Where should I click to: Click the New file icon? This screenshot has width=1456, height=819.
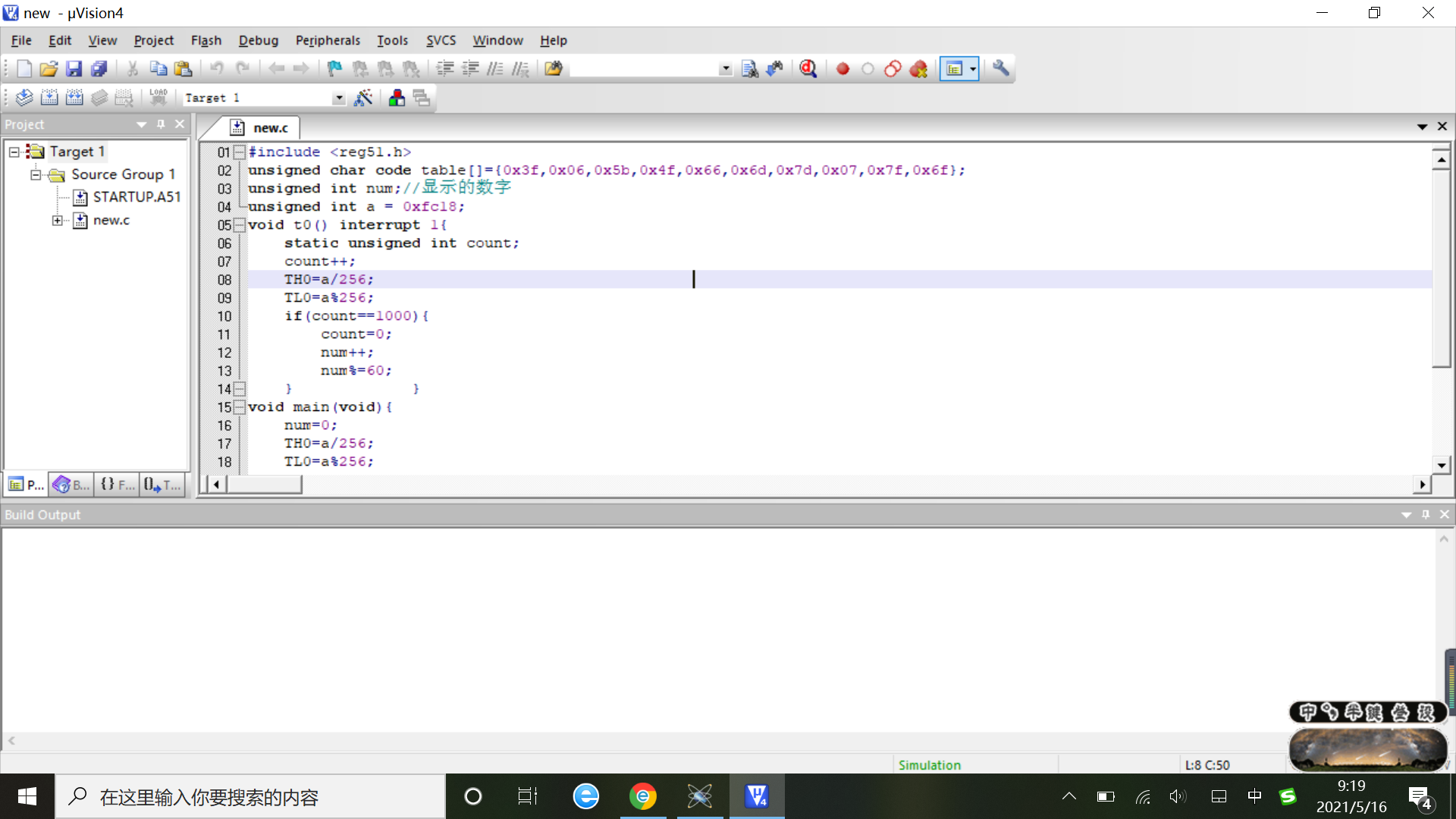24,69
